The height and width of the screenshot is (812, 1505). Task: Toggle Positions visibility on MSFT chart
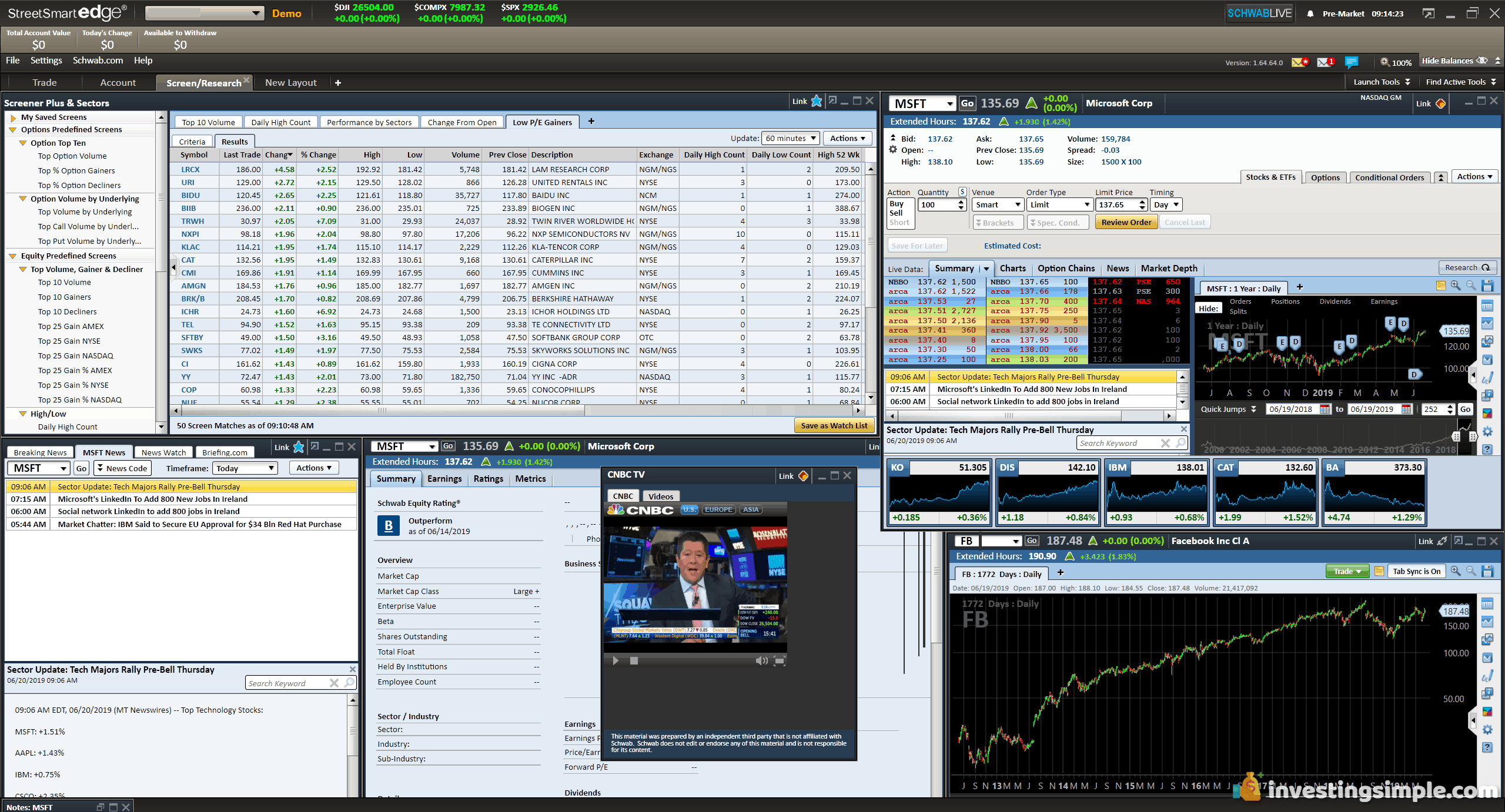pos(1285,301)
